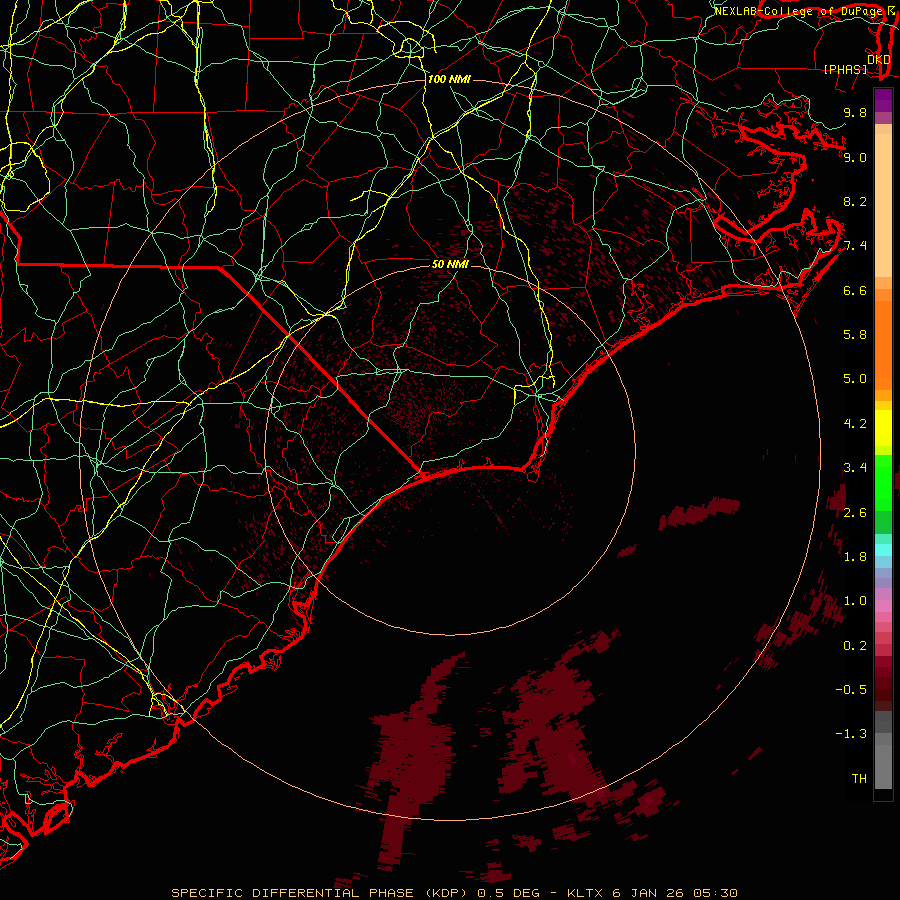Pick the yellow segment of the color bar
Viewport: 900px width, 900px height.
pyautogui.click(x=883, y=428)
